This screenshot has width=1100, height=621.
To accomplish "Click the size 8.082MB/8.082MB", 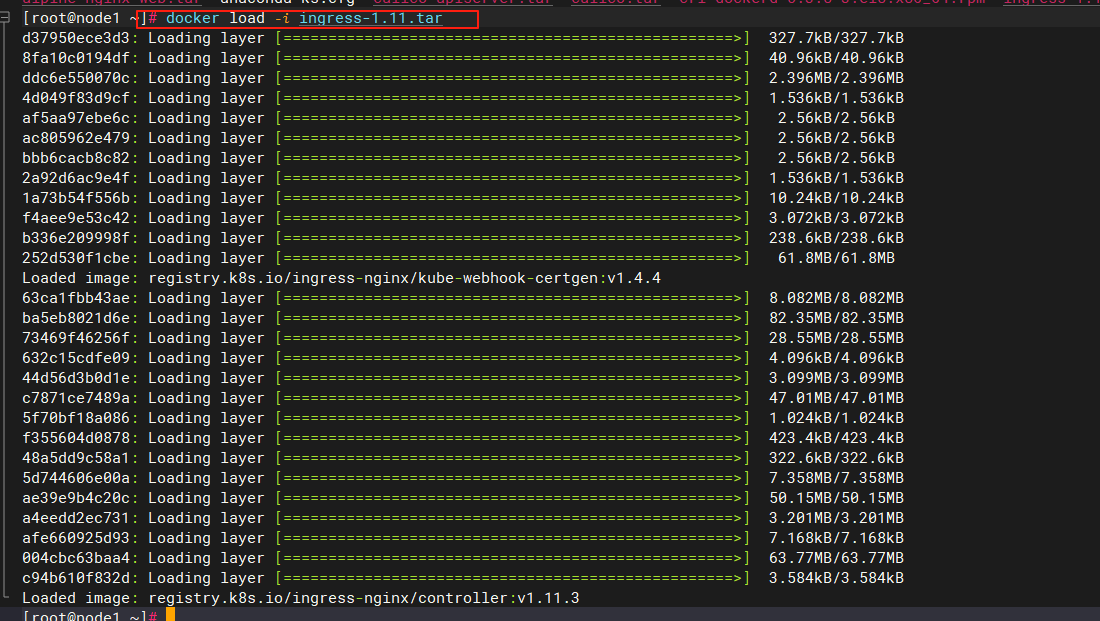I will point(836,298).
